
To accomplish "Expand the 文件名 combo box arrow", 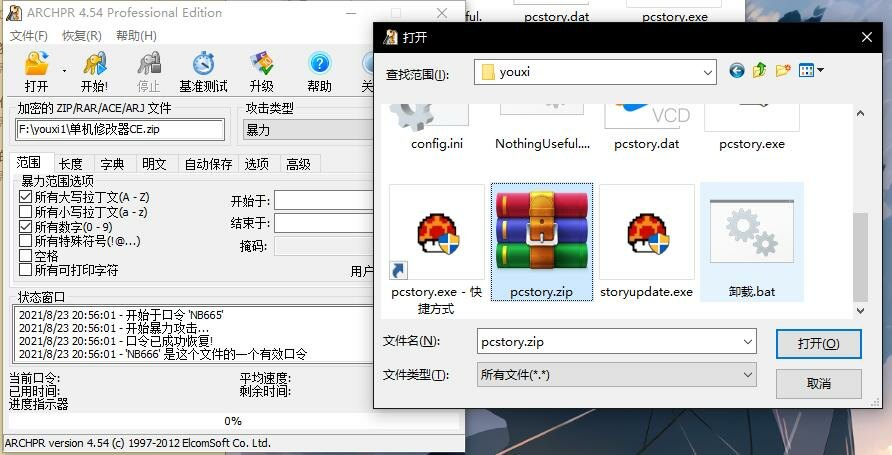I will pyautogui.click(x=748, y=342).
